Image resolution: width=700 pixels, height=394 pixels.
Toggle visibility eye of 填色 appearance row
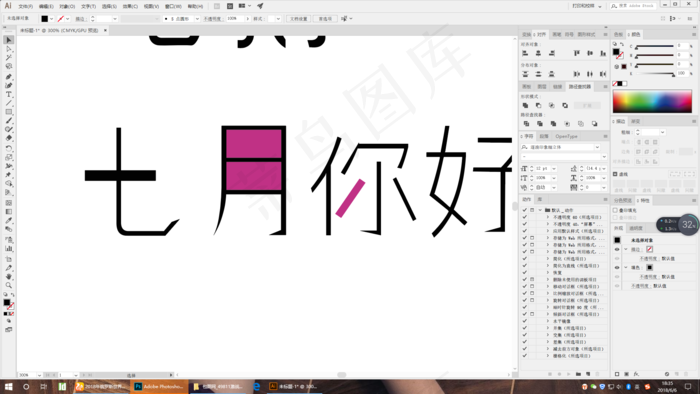point(617,268)
